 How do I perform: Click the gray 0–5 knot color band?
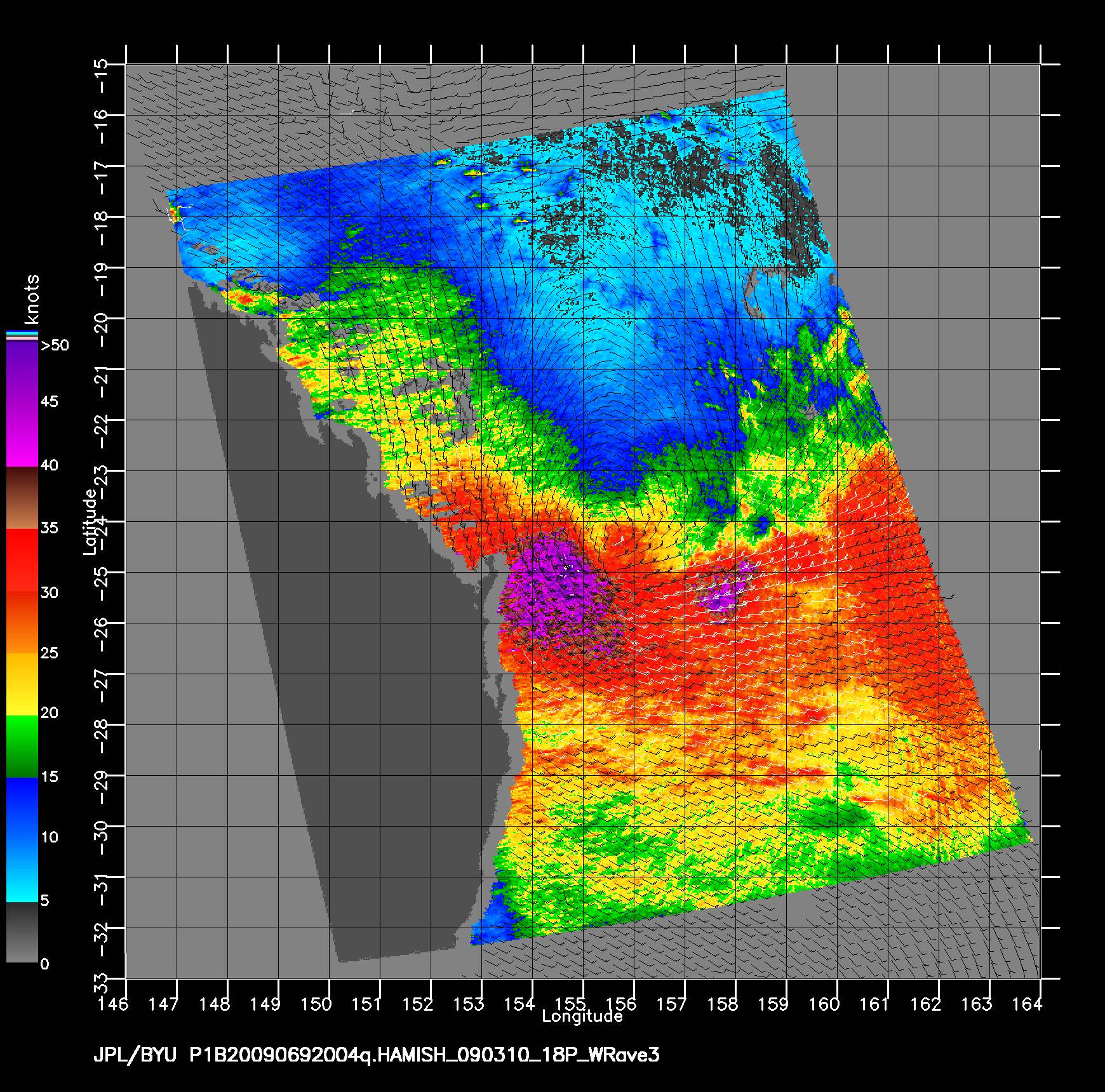point(22,932)
